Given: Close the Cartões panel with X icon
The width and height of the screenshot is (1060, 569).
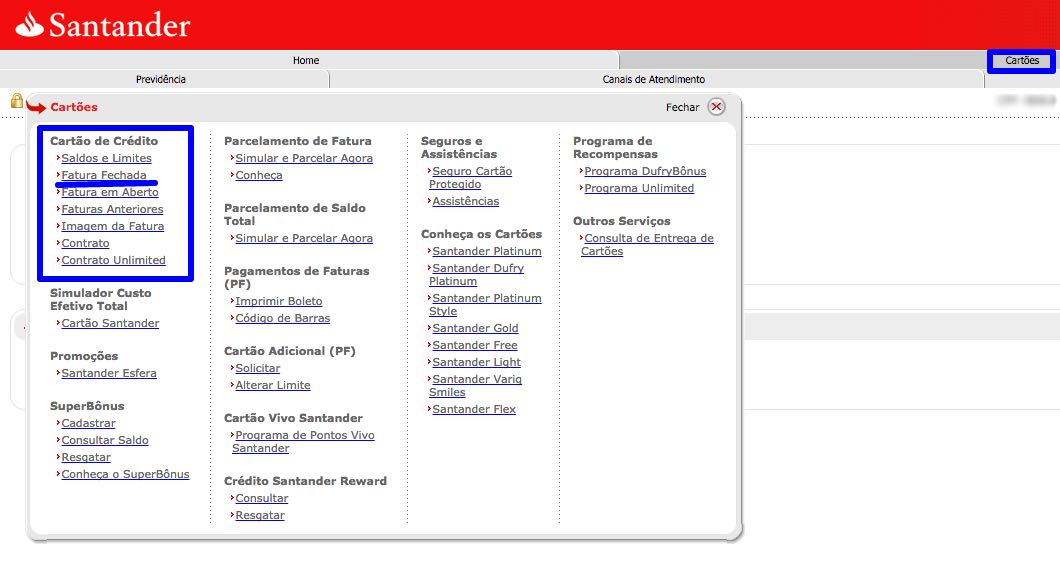Looking at the screenshot, I should tap(717, 107).
